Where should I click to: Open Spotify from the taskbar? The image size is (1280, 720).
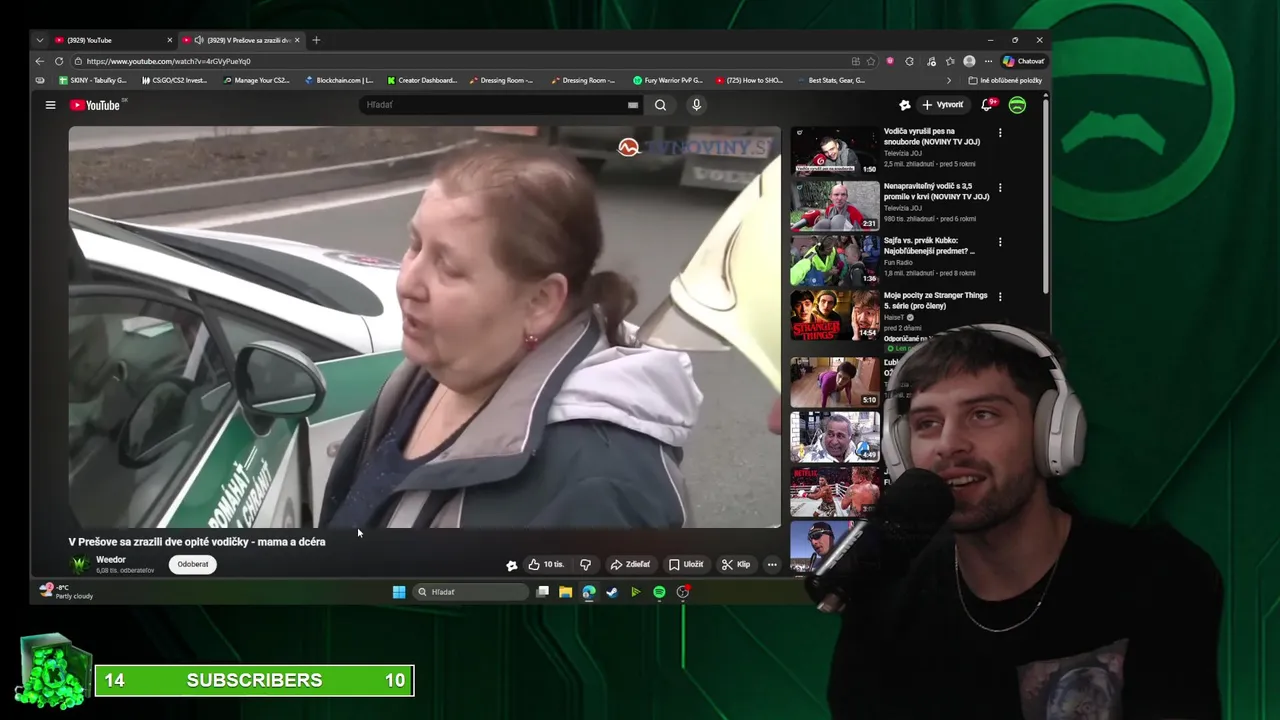(659, 592)
